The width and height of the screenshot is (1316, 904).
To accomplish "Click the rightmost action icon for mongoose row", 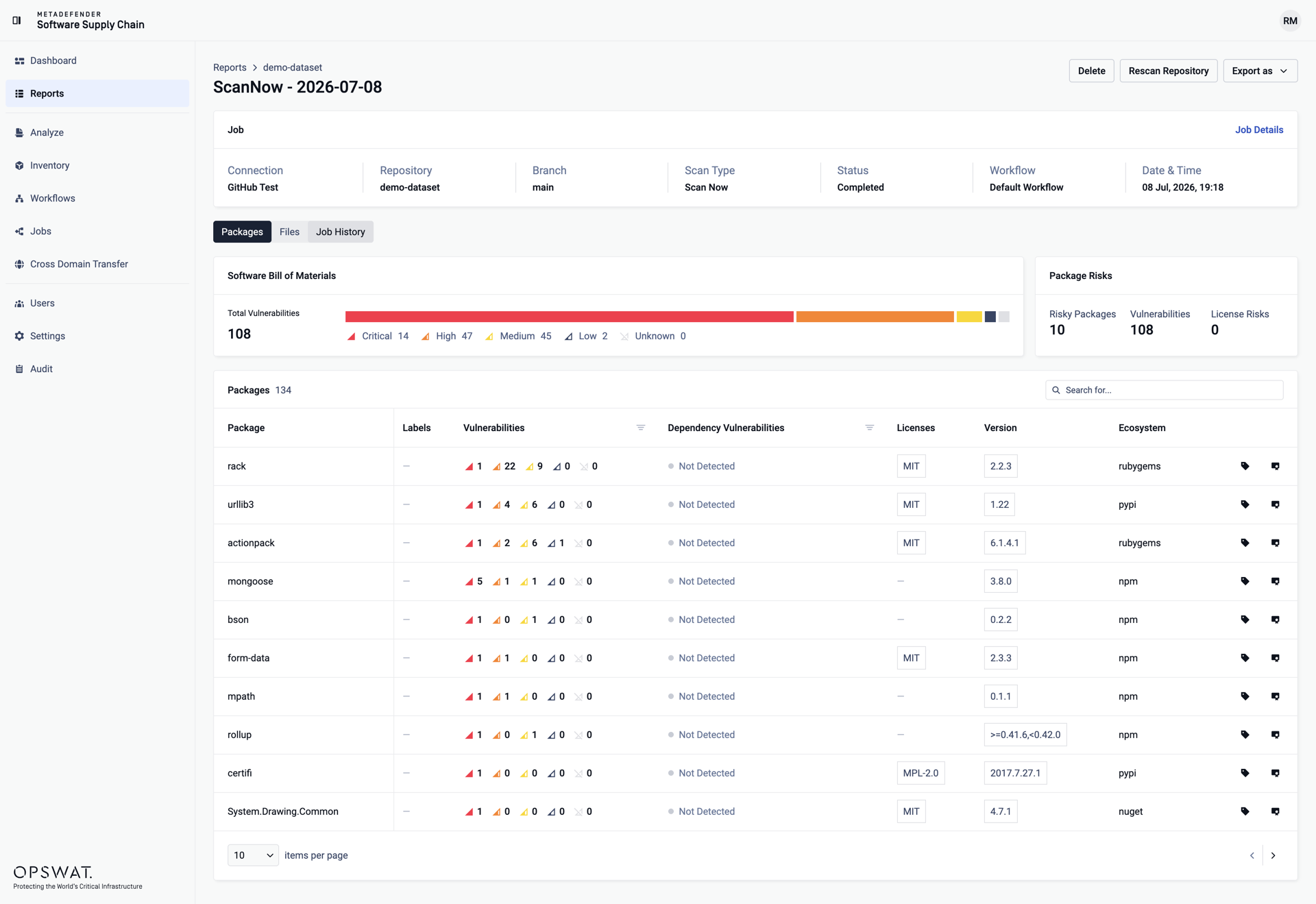I will (1276, 581).
